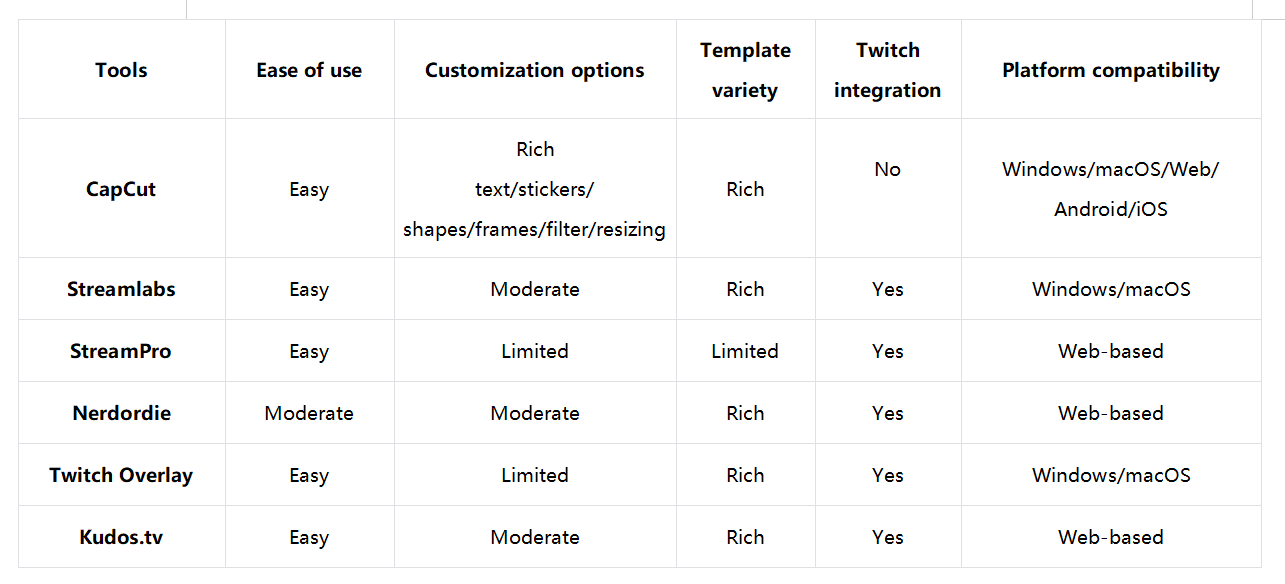Image resolution: width=1285 pixels, height=584 pixels.
Task: Select the Streamlabs row name cell
Action: (121, 289)
